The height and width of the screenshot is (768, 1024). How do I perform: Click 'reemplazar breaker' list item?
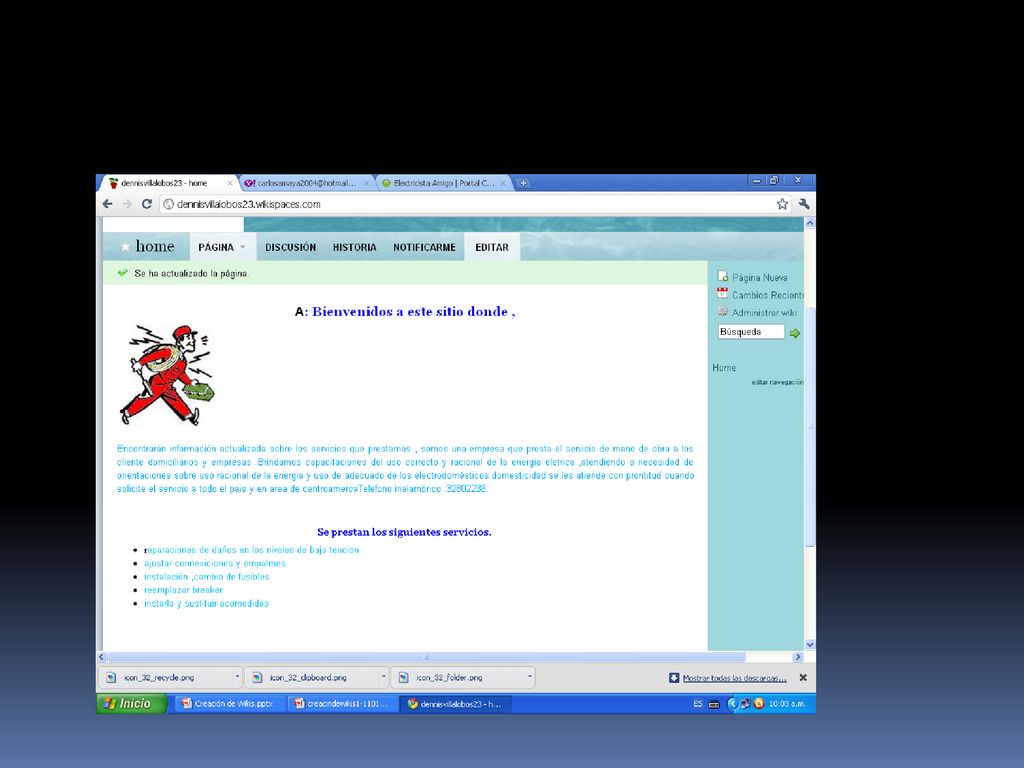[184, 590]
